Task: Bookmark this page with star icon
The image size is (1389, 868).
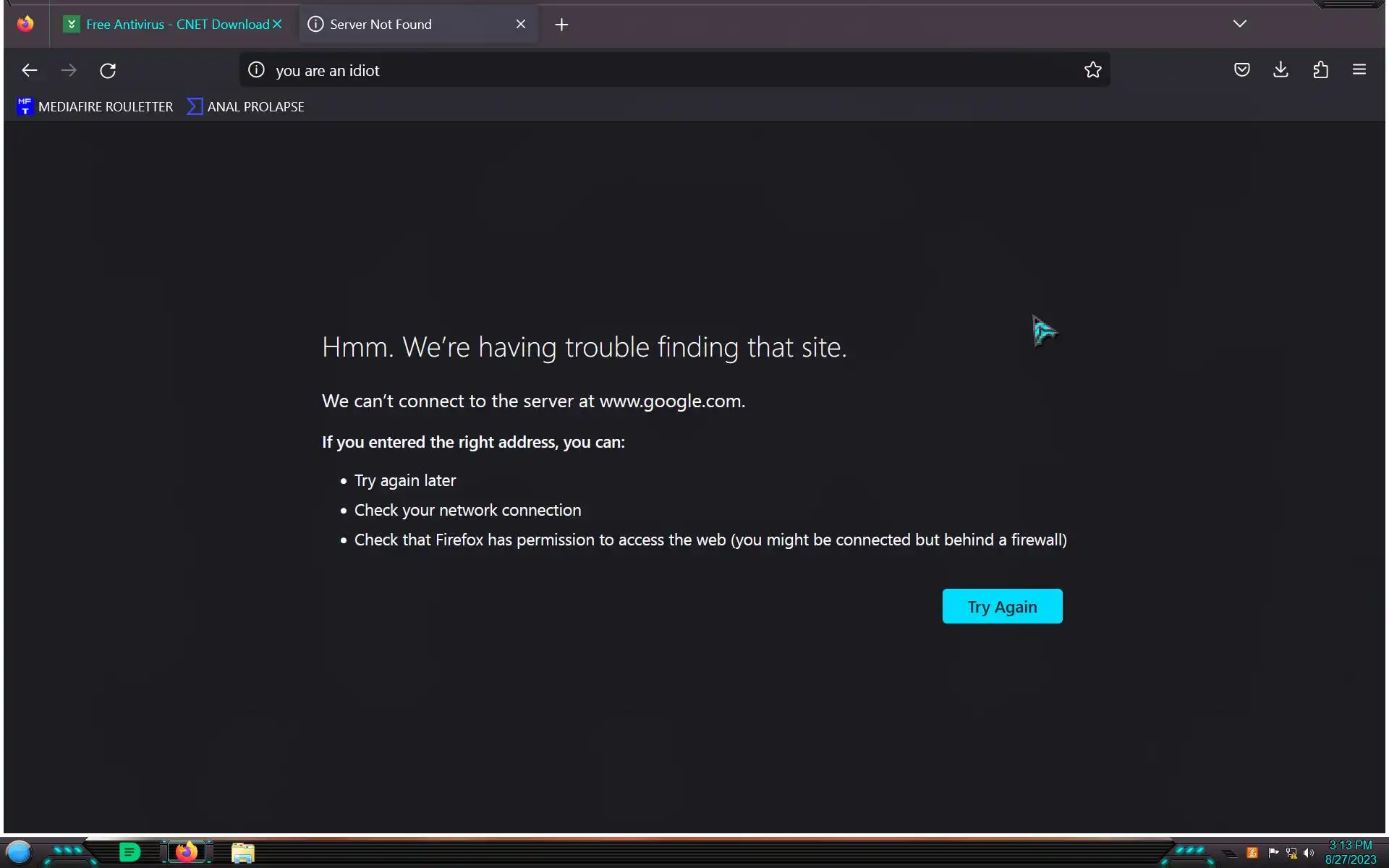Action: [x=1092, y=70]
